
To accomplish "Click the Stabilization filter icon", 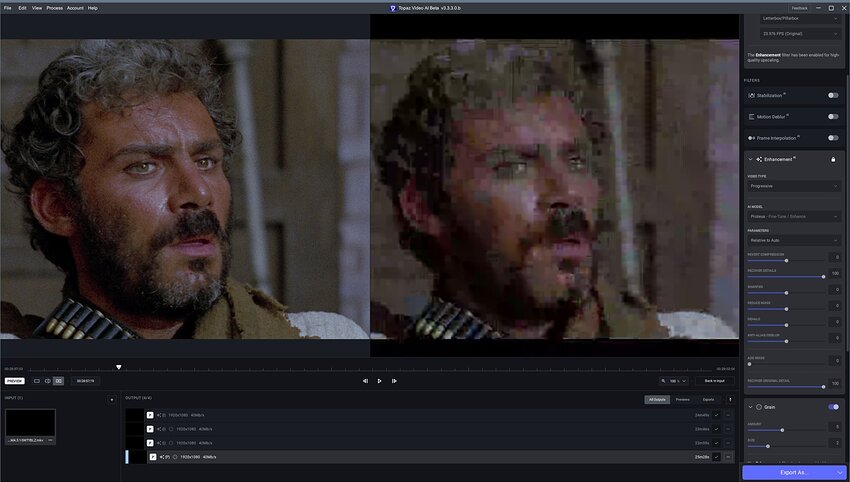I will pos(751,95).
